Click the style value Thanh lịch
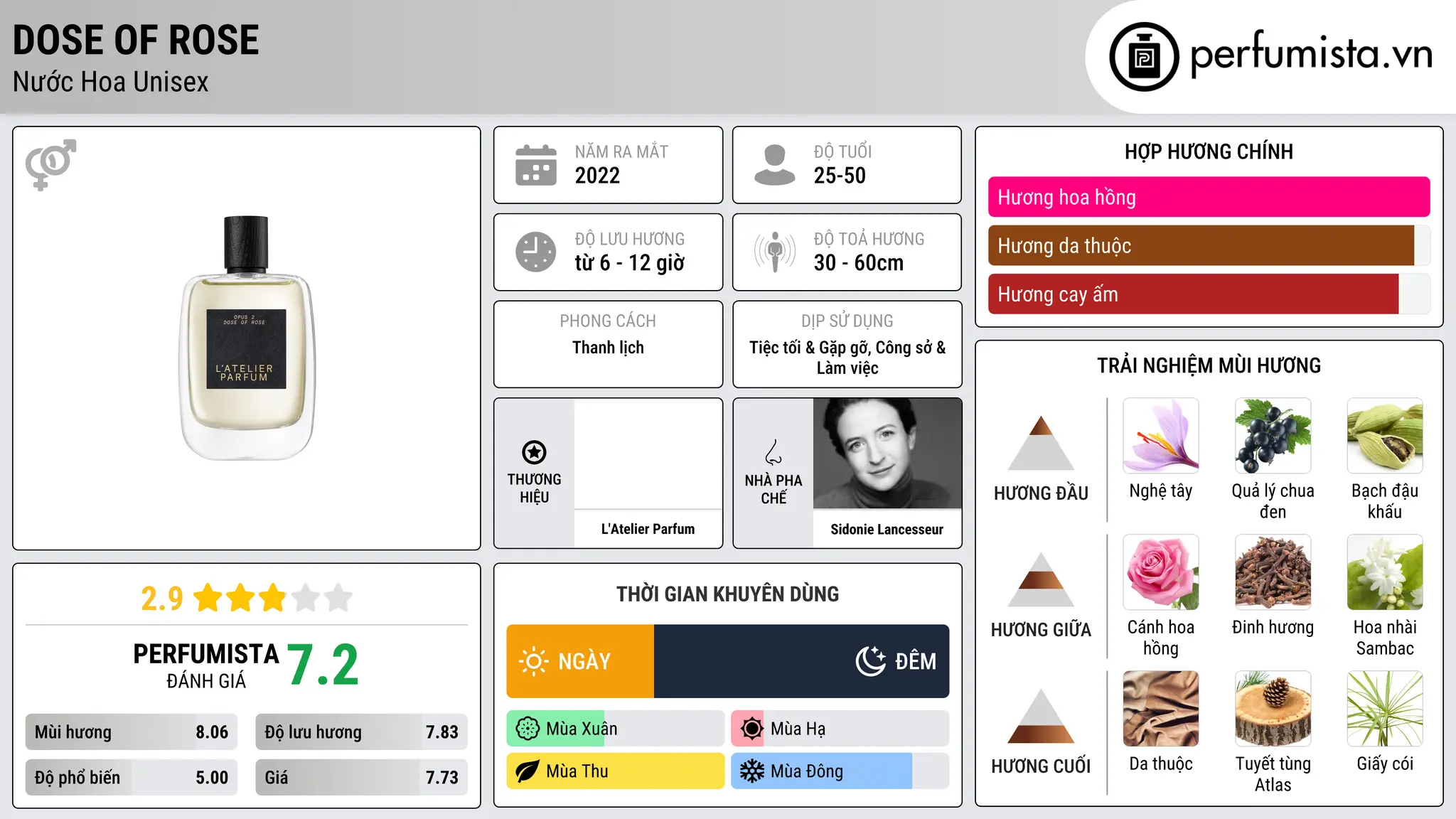The width and height of the screenshot is (1456, 819). 608,348
